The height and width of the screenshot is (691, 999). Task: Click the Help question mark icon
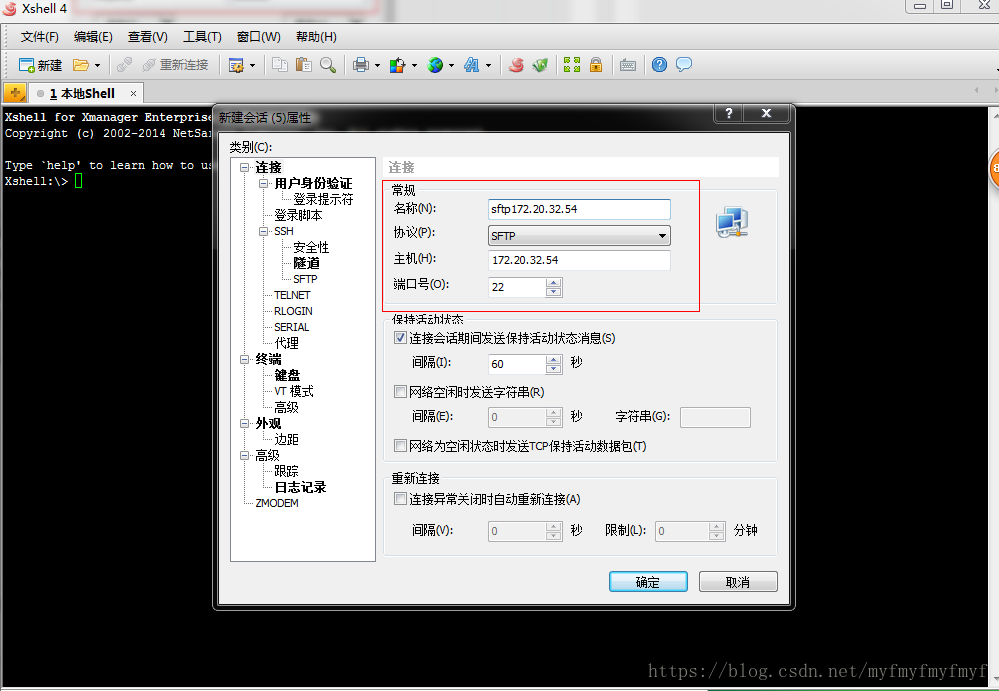[658, 65]
